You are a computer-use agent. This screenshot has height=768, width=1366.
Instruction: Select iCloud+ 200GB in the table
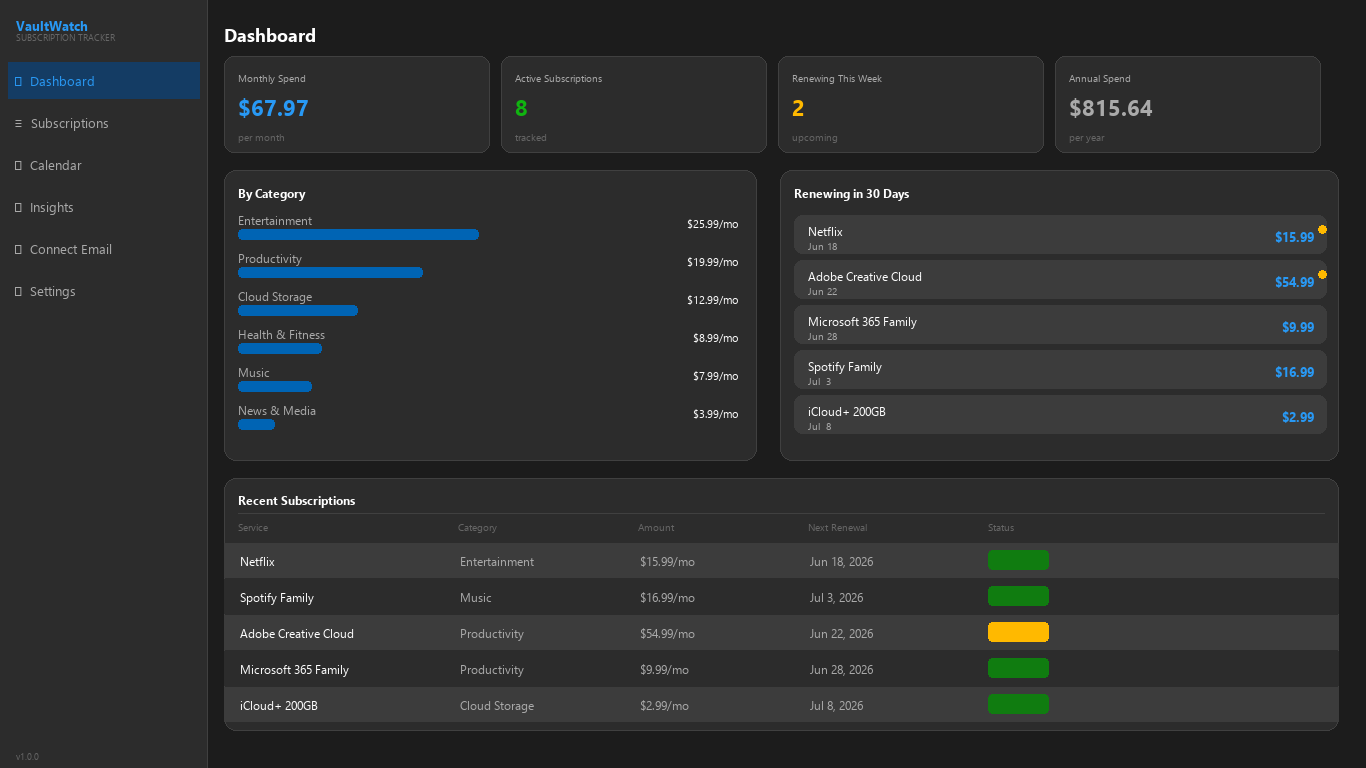click(x=781, y=705)
